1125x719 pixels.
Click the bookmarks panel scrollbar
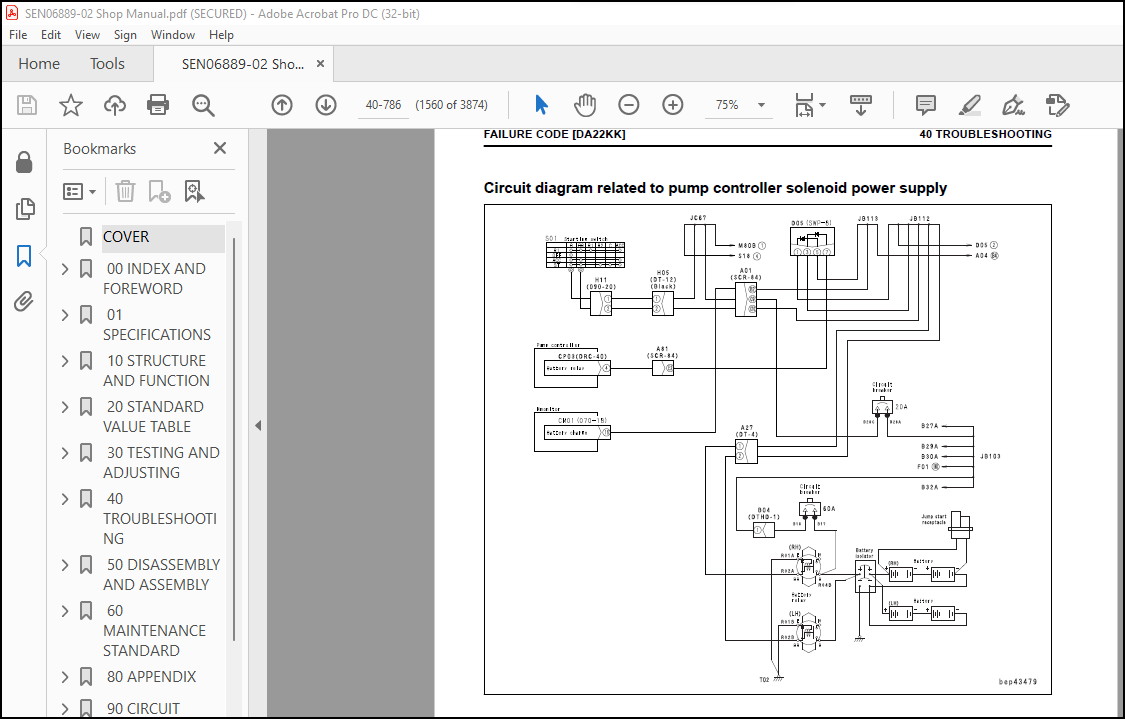[x=234, y=438]
